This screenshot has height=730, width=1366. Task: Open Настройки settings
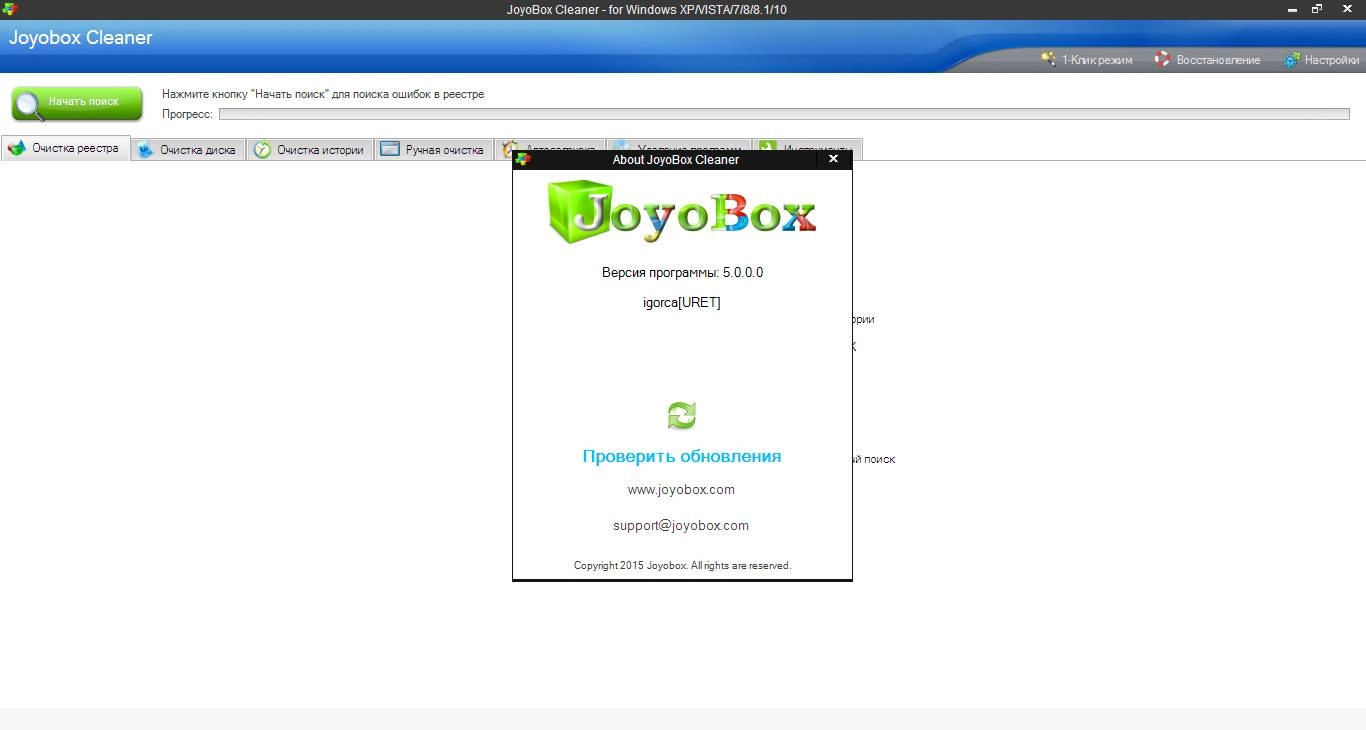click(x=1321, y=60)
